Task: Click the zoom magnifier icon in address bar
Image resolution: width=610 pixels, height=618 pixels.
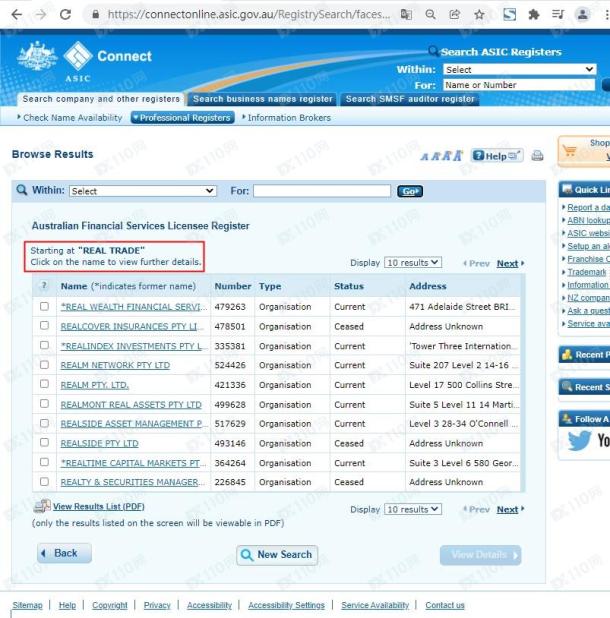Action: (430, 15)
